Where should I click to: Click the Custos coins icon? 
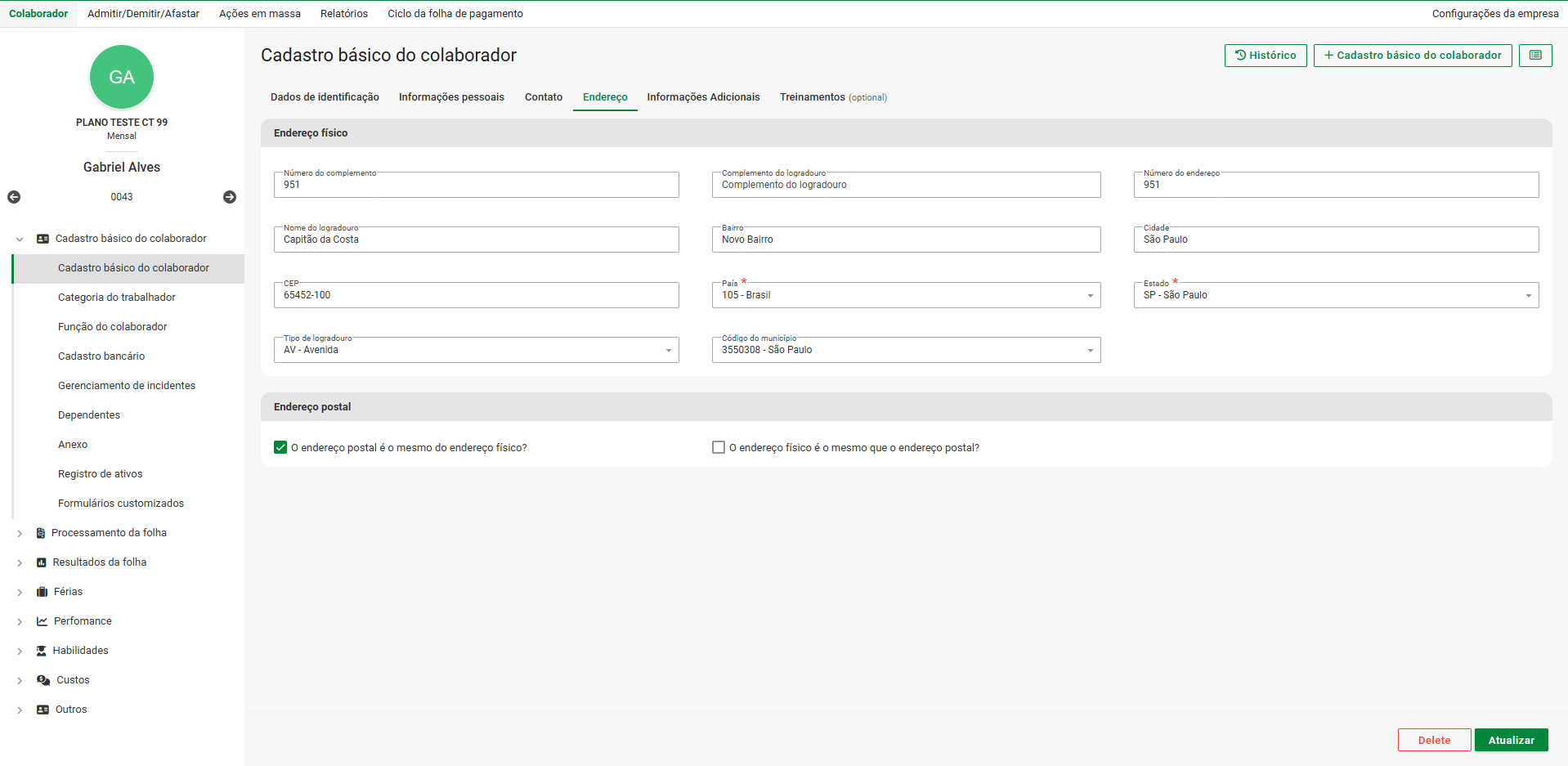[43, 680]
